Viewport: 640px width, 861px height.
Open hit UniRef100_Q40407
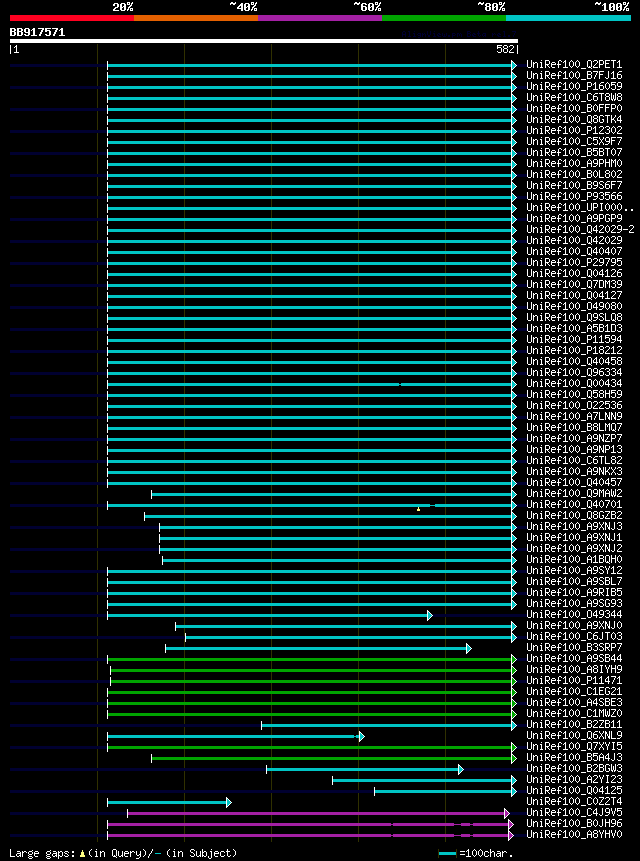(x=574, y=251)
